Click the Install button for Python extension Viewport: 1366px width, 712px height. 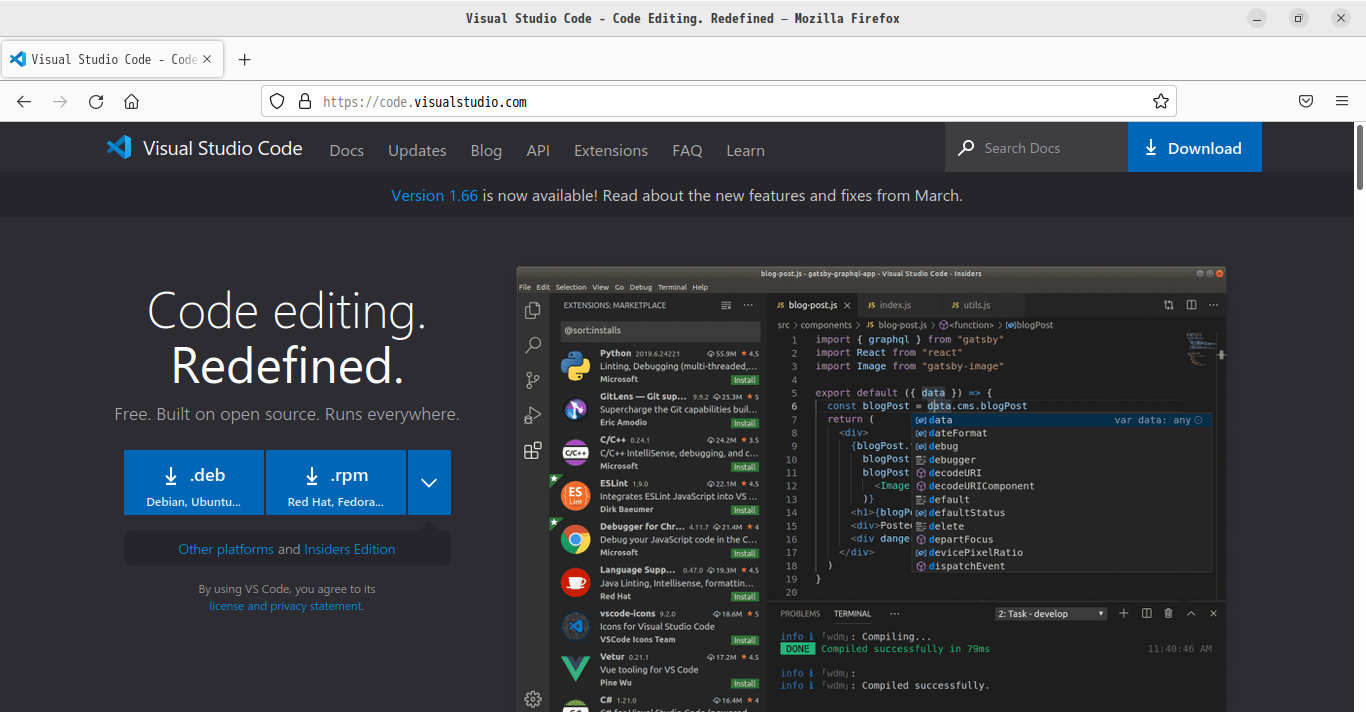(745, 380)
